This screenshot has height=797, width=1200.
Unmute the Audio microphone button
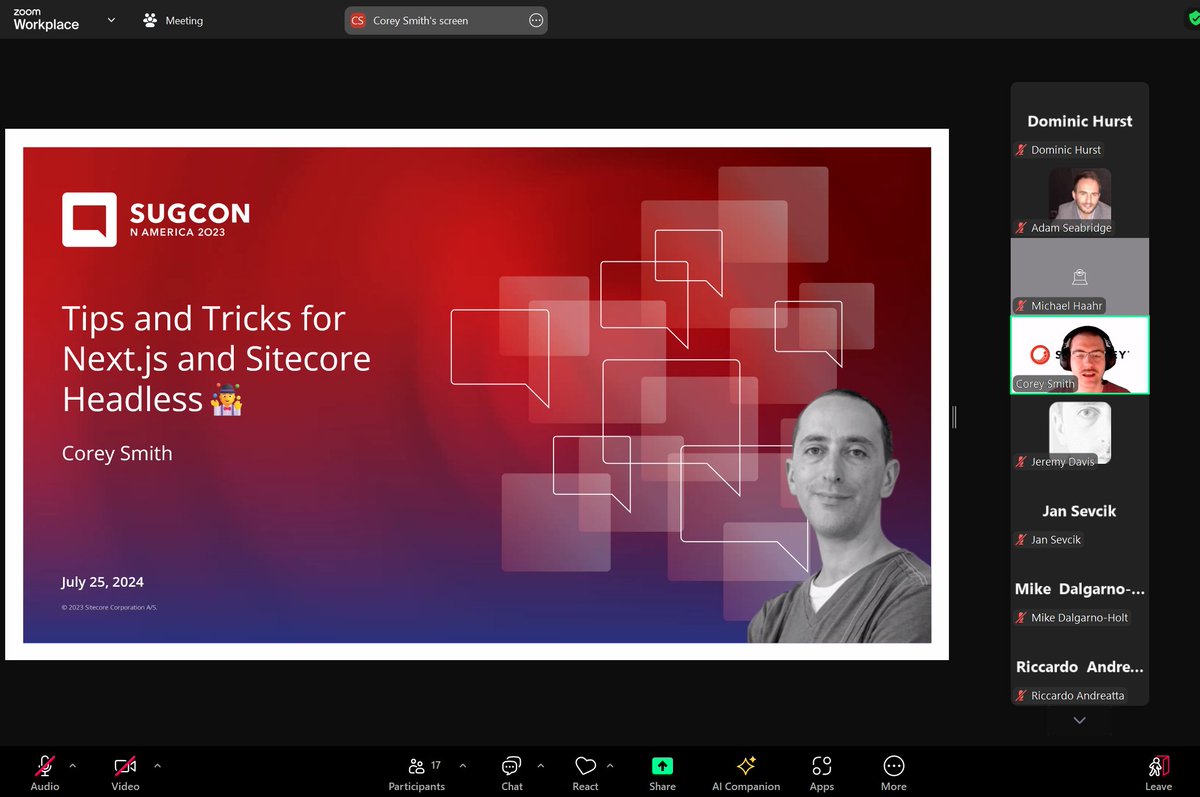point(45,771)
